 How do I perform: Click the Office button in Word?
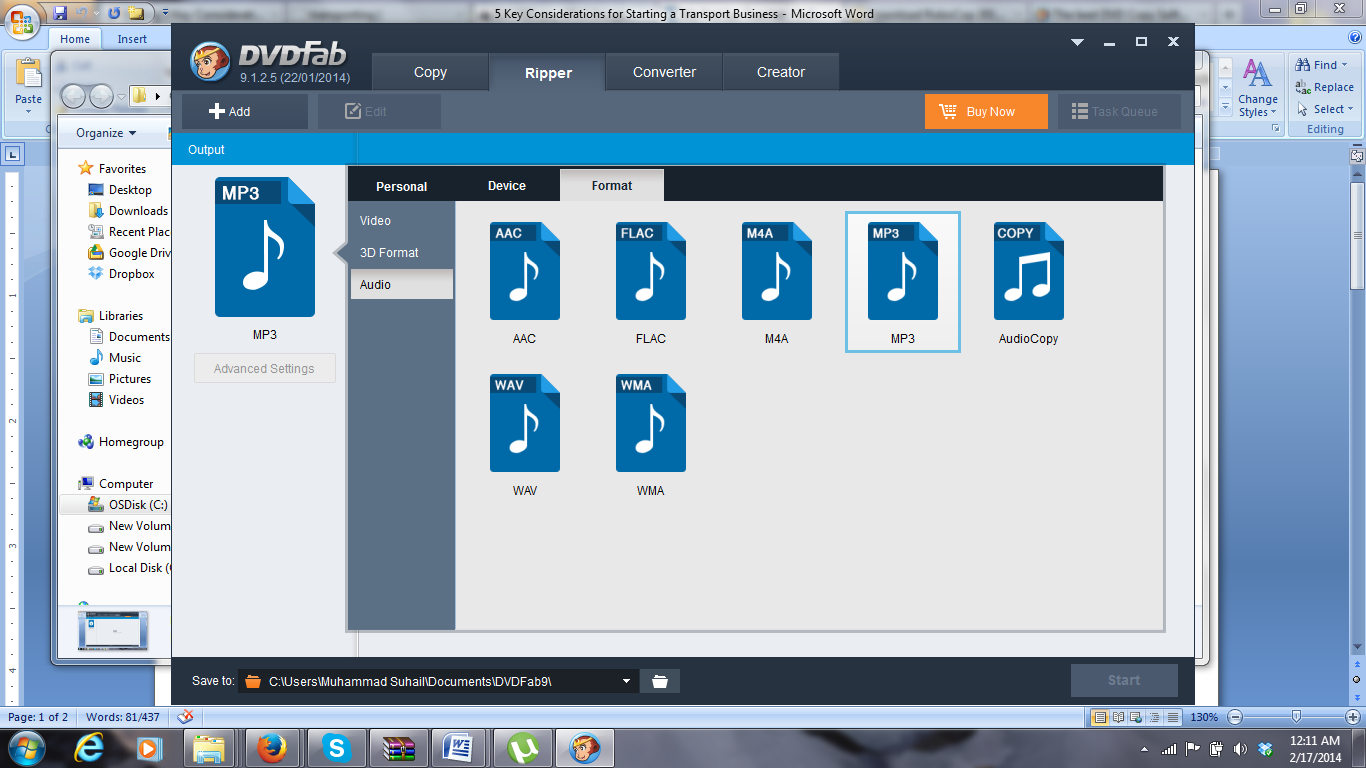tap(24, 20)
